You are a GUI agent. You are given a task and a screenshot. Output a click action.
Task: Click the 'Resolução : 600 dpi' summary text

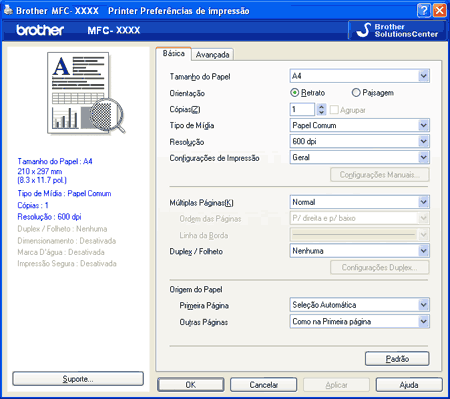click(49, 217)
